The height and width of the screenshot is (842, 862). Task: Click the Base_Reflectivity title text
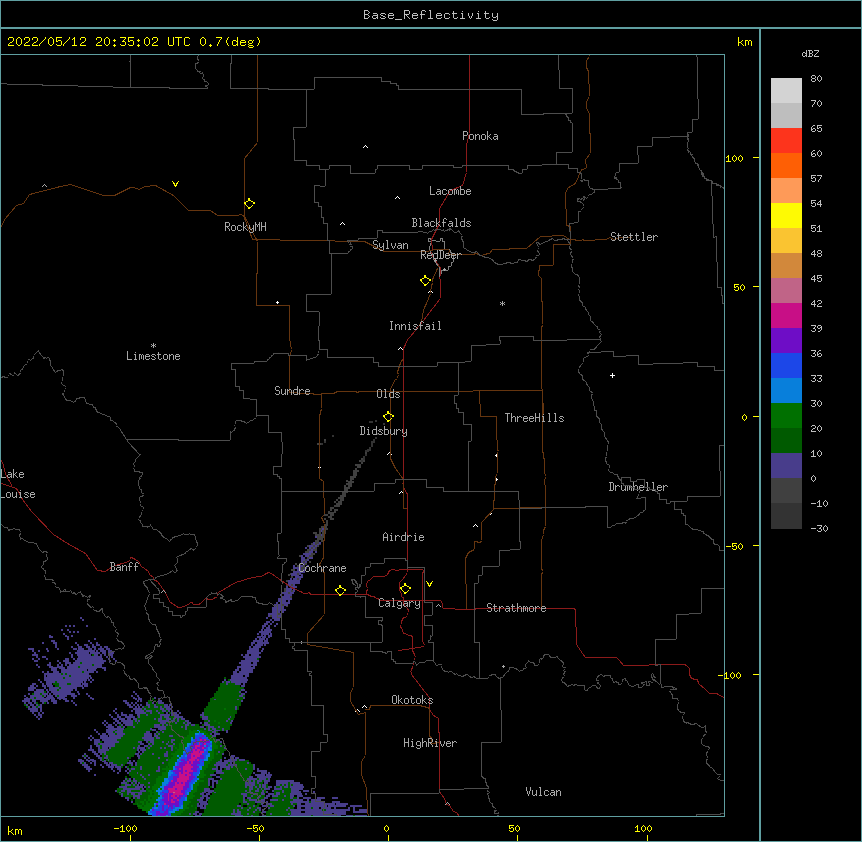tap(431, 15)
